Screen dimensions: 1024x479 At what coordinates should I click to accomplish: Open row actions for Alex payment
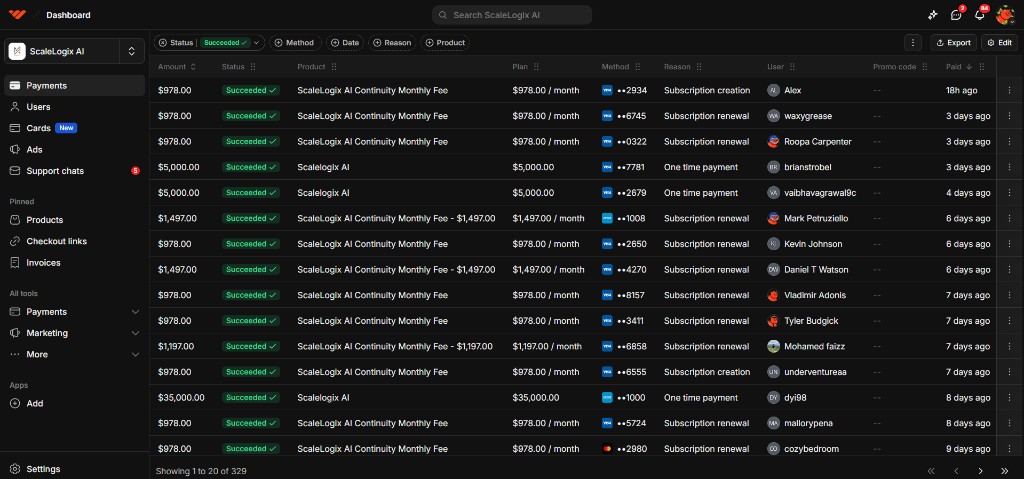coord(1009,90)
